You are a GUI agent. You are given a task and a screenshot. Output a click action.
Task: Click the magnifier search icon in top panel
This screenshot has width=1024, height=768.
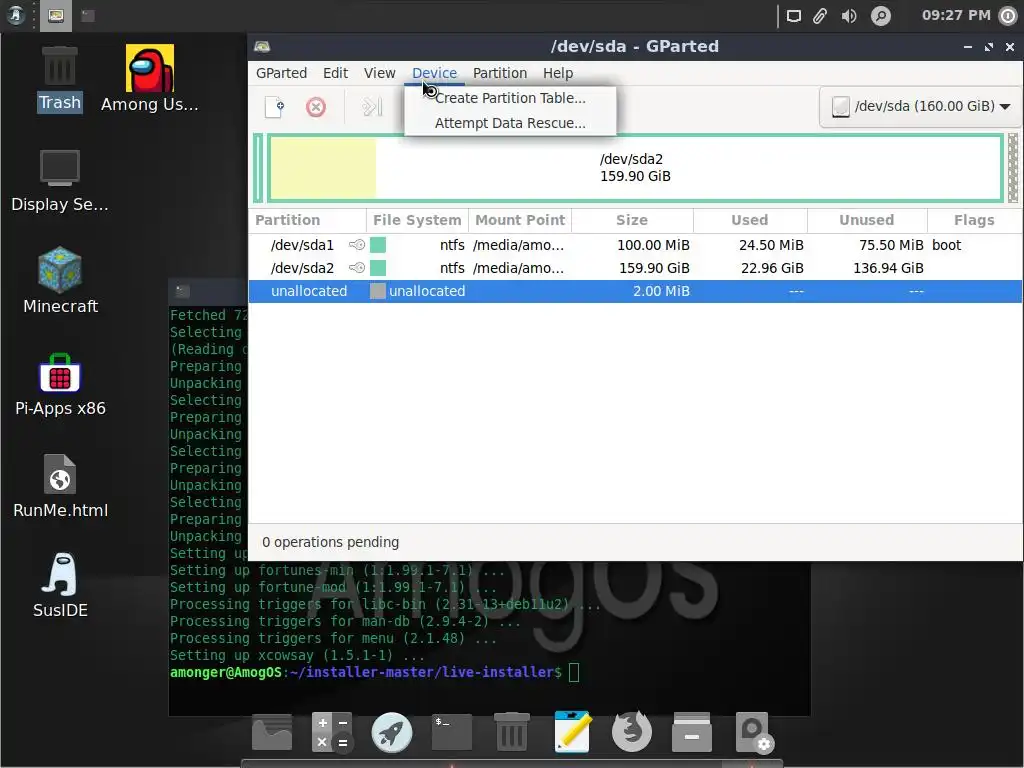pyautogui.click(x=881, y=16)
